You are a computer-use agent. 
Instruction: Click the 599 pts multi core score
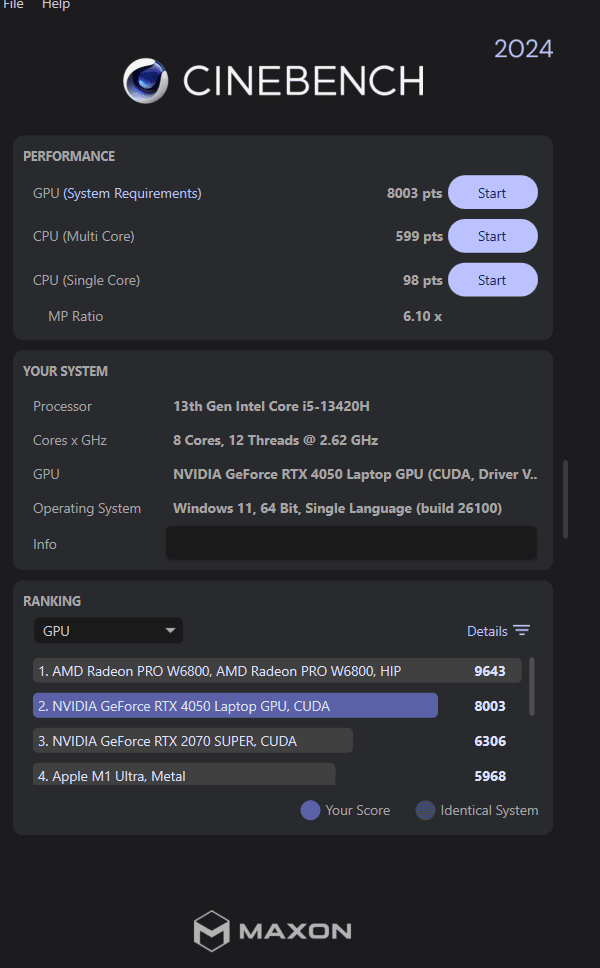(x=419, y=236)
